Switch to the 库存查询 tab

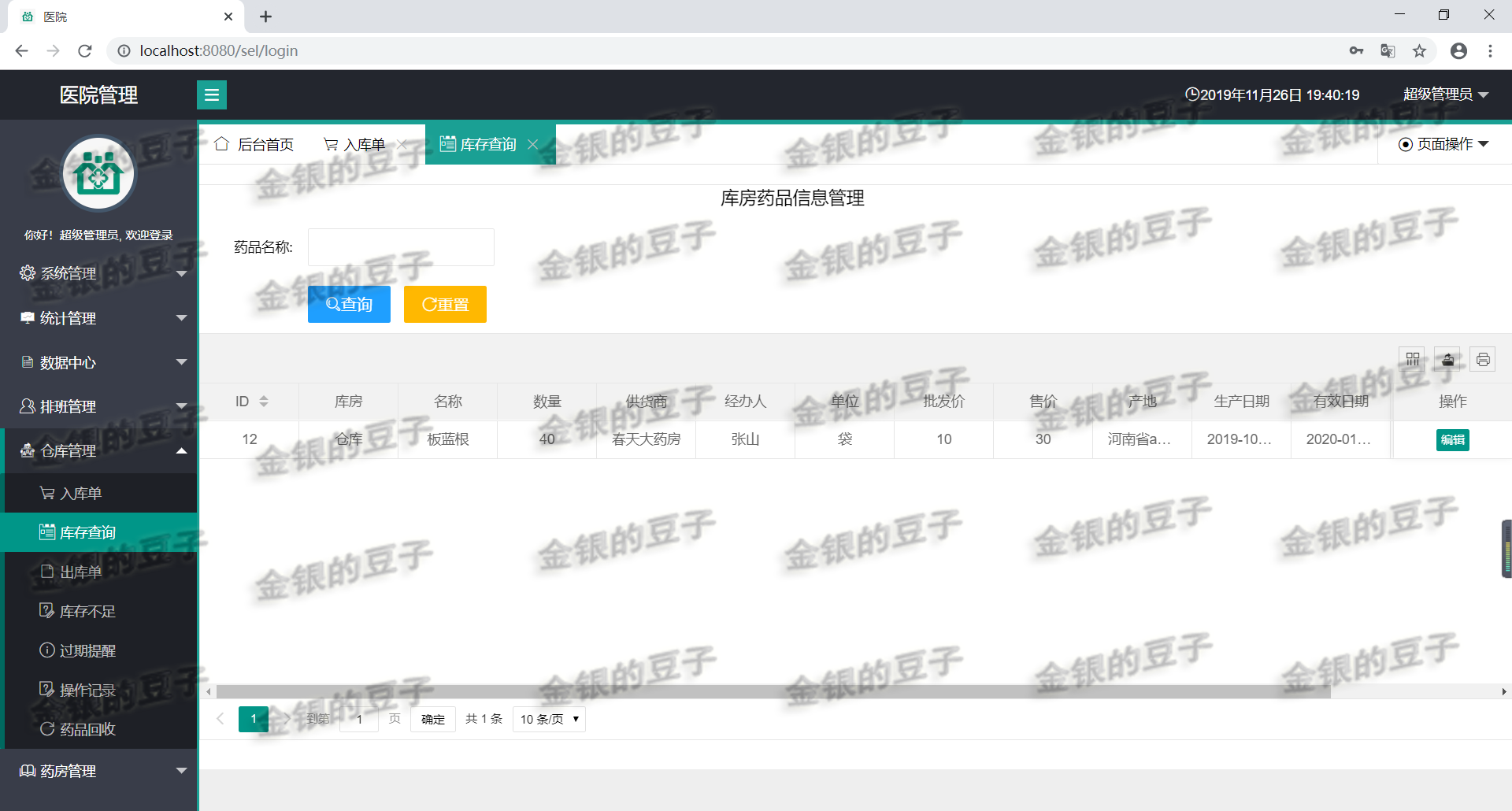point(479,144)
